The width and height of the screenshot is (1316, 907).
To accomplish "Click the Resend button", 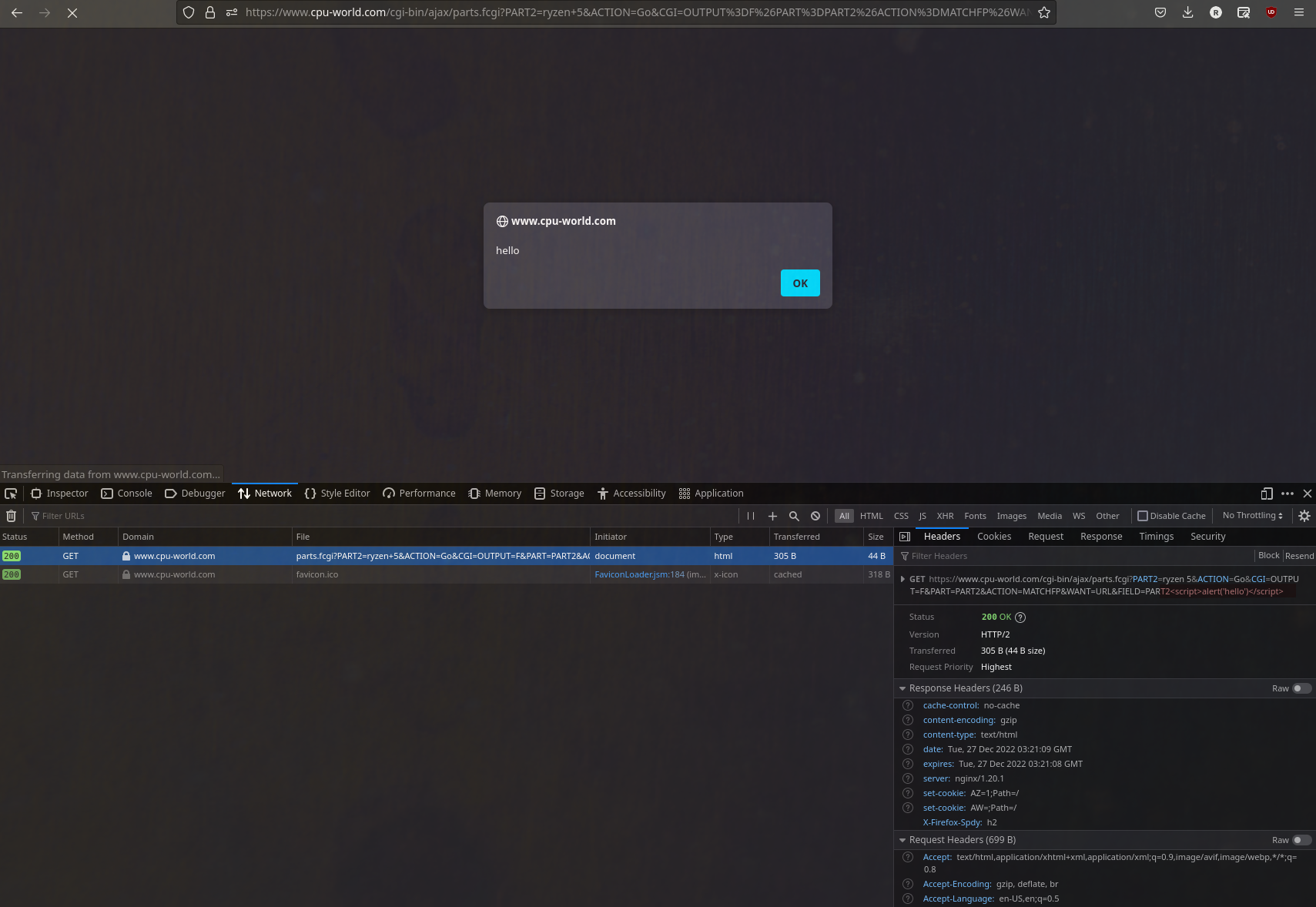I will [x=1299, y=556].
